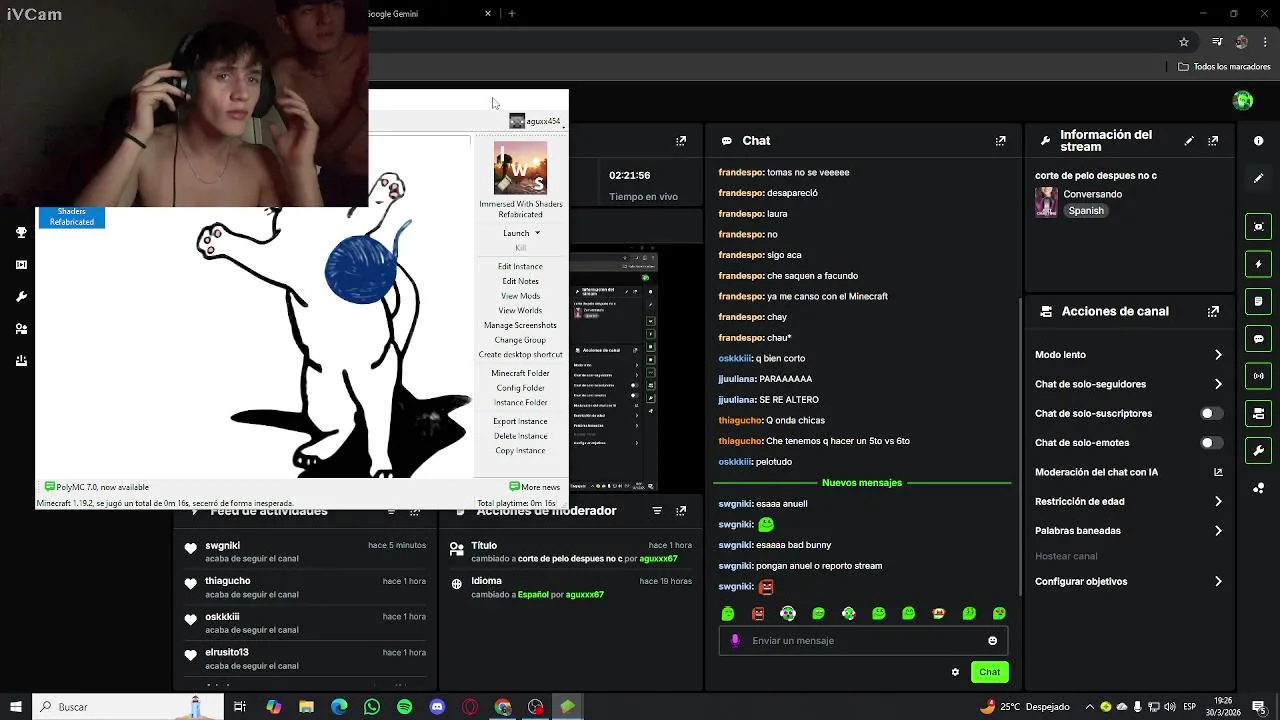Viewport: 1280px width, 720px height.
Task: Select Create desktop shortcut in PolyMC
Action: 520,354
